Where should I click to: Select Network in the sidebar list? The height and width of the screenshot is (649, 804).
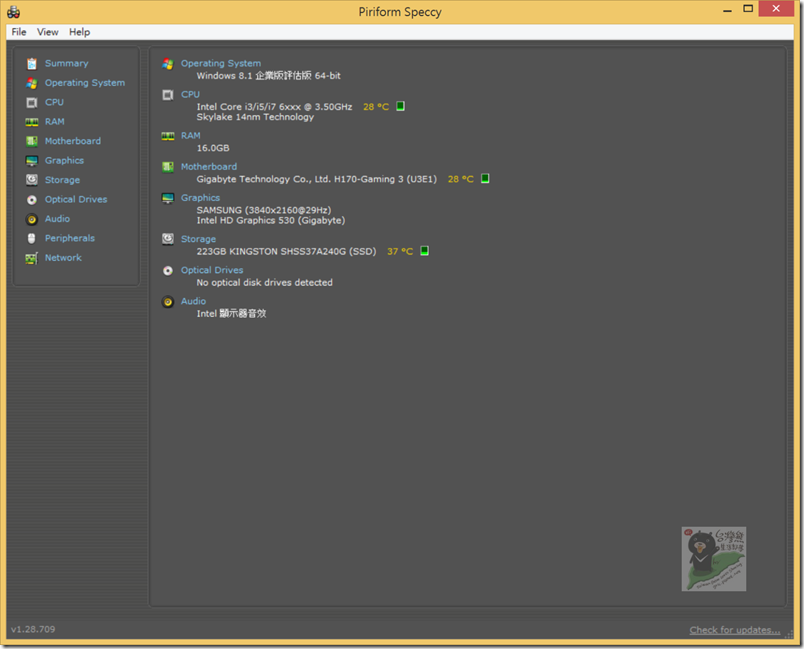coord(63,258)
